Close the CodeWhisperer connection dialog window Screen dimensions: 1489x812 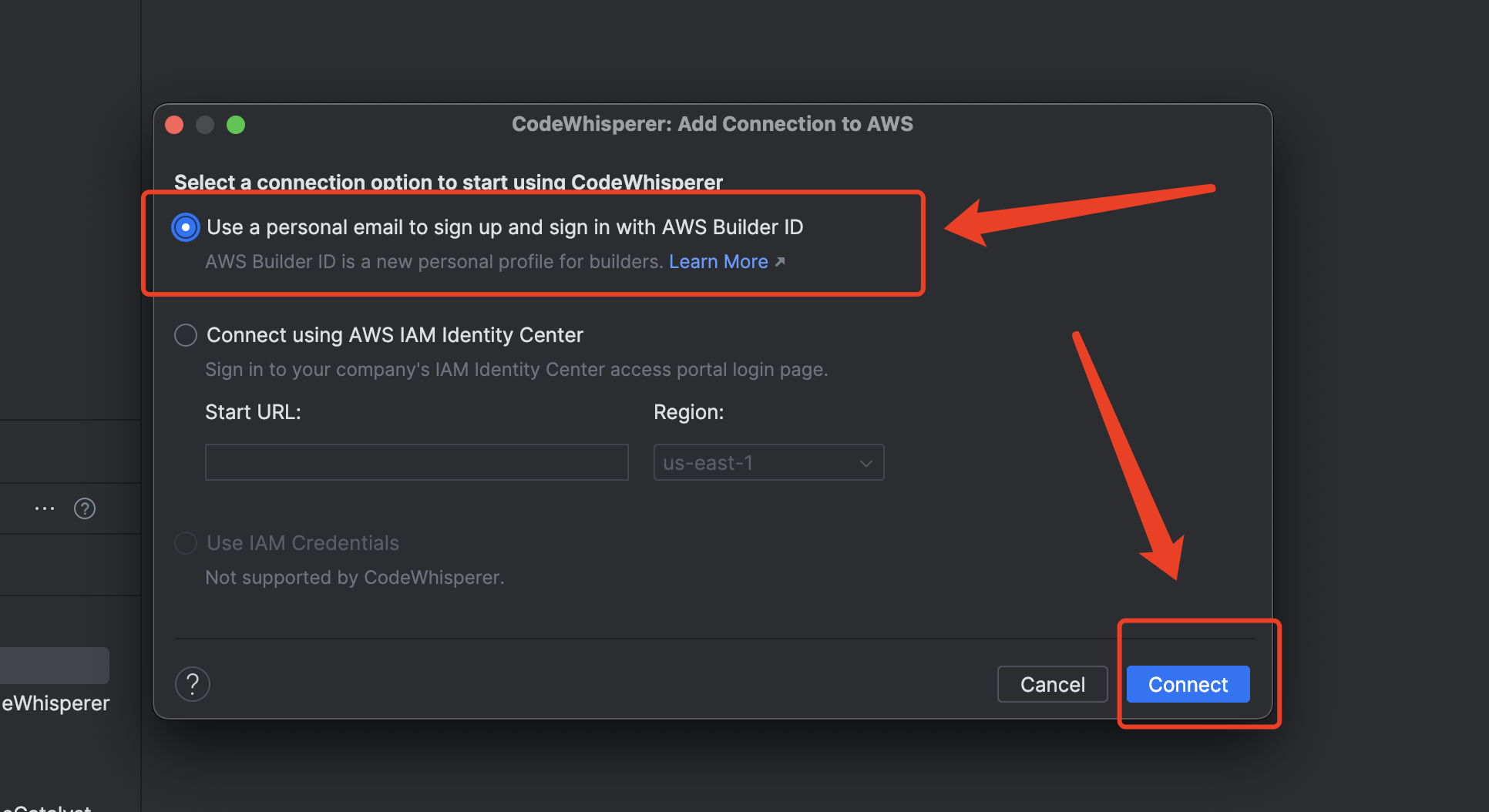(x=174, y=125)
